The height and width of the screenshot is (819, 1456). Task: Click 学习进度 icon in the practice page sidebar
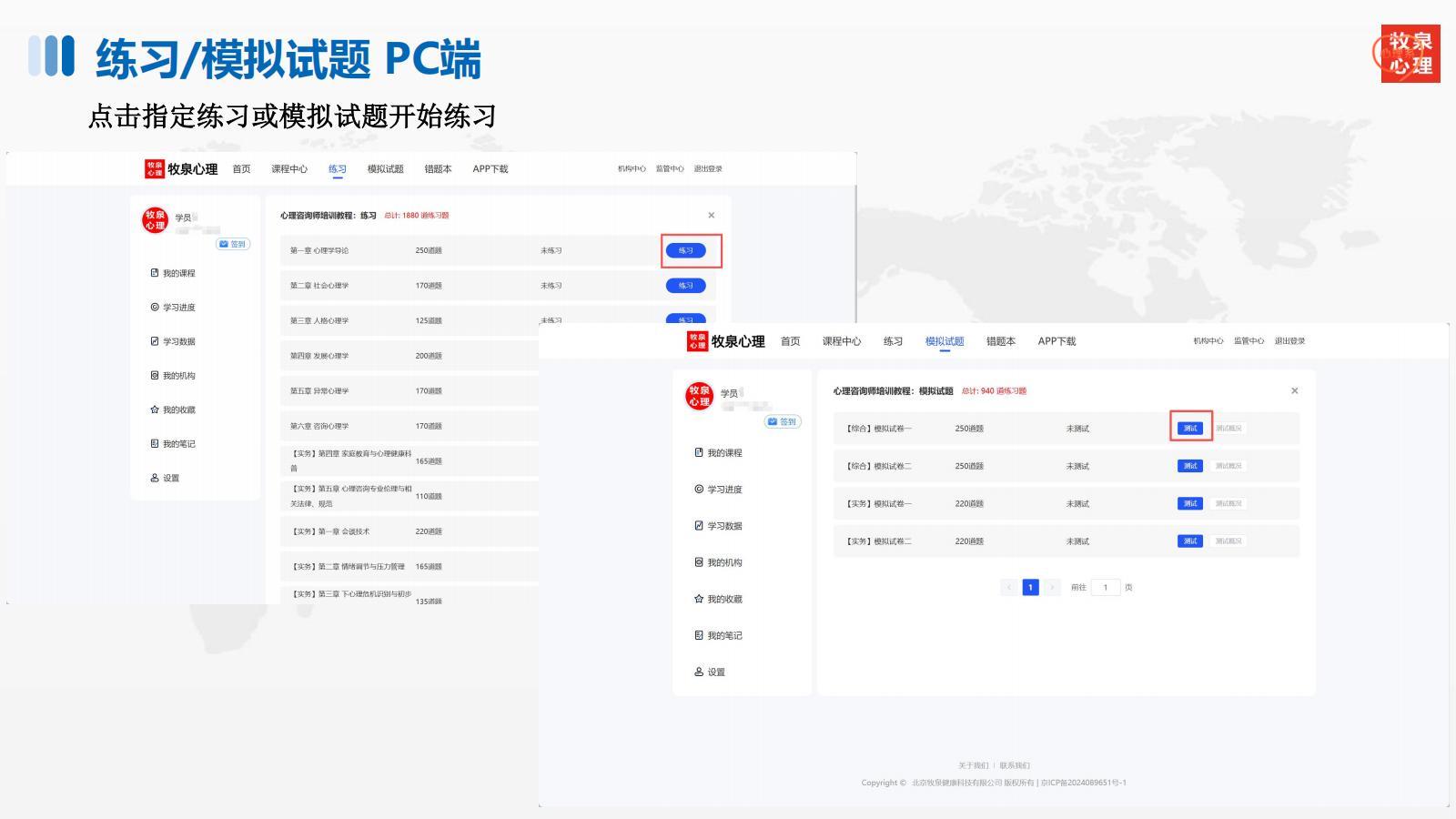point(155,308)
